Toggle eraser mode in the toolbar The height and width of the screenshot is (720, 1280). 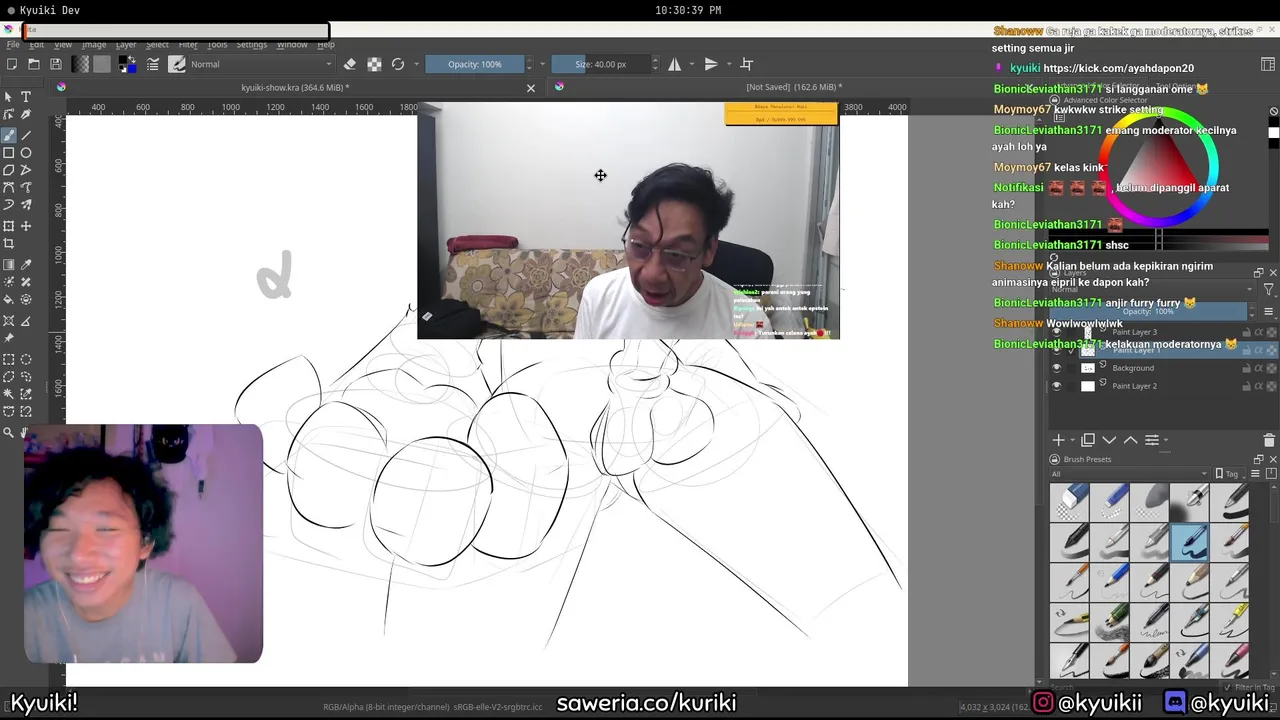point(350,64)
